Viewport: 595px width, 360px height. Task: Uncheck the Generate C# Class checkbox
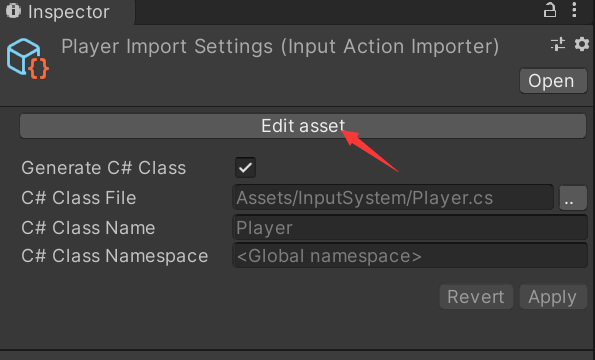(x=245, y=167)
